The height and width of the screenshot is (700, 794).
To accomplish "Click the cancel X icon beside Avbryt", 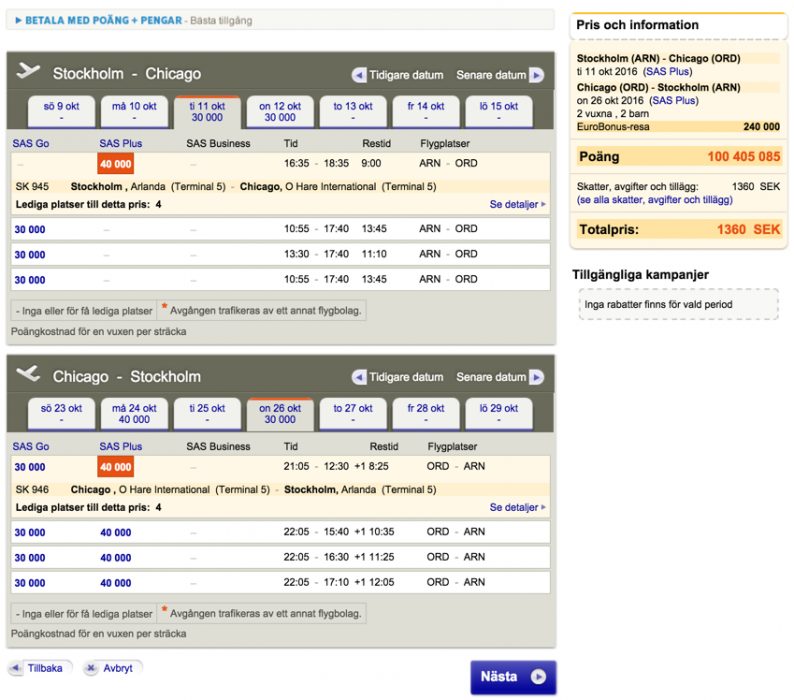I will point(92,668).
